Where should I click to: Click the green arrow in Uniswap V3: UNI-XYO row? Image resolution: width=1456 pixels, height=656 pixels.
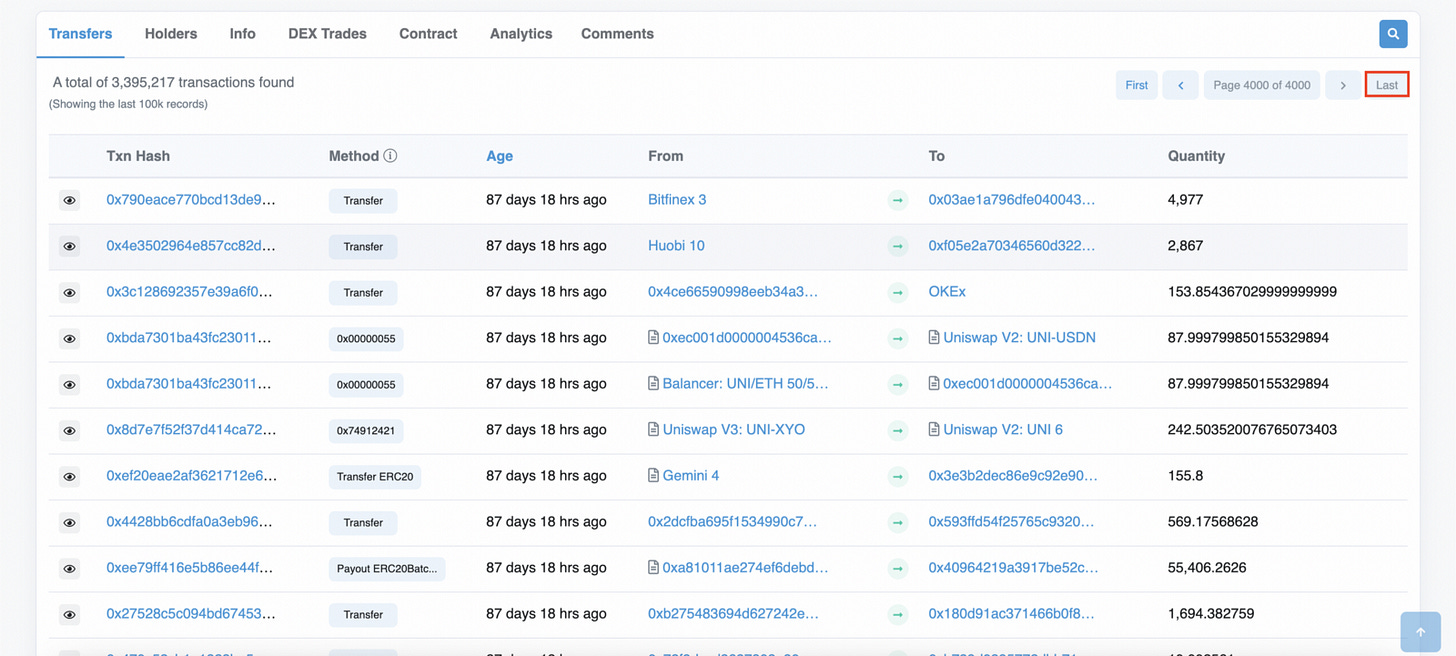click(898, 430)
